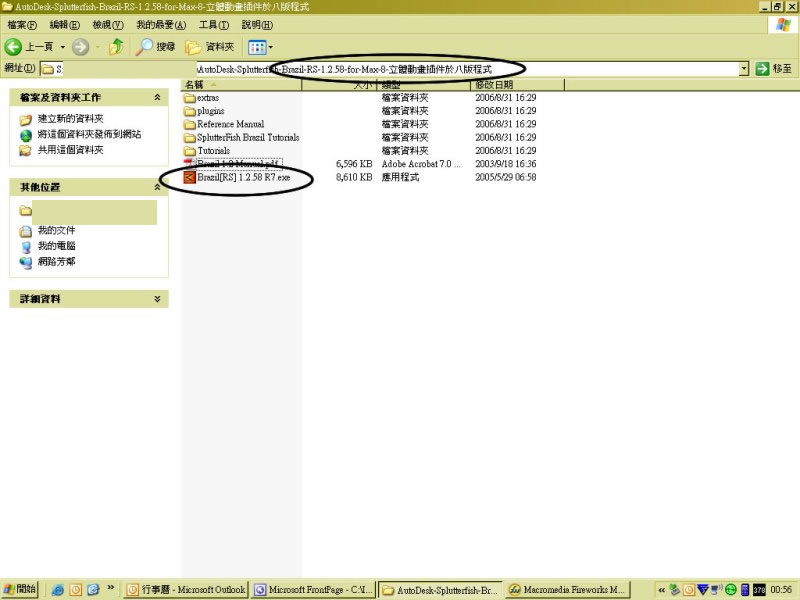Screen dimensions: 800x600
Task: Collapse the Other Places (其他位置) panel
Action: 157,187
